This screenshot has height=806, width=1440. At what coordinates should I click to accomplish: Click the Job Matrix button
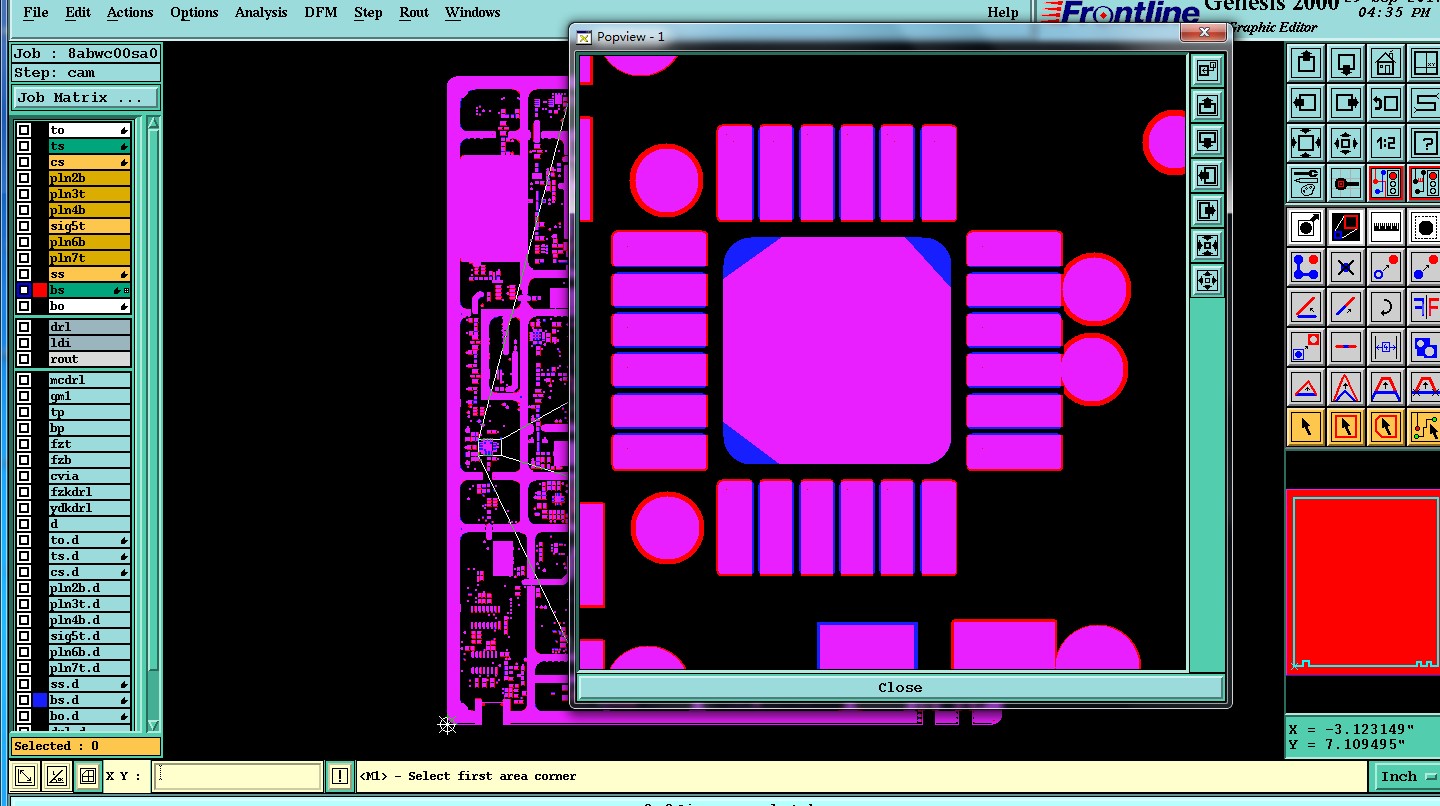(x=85, y=97)
